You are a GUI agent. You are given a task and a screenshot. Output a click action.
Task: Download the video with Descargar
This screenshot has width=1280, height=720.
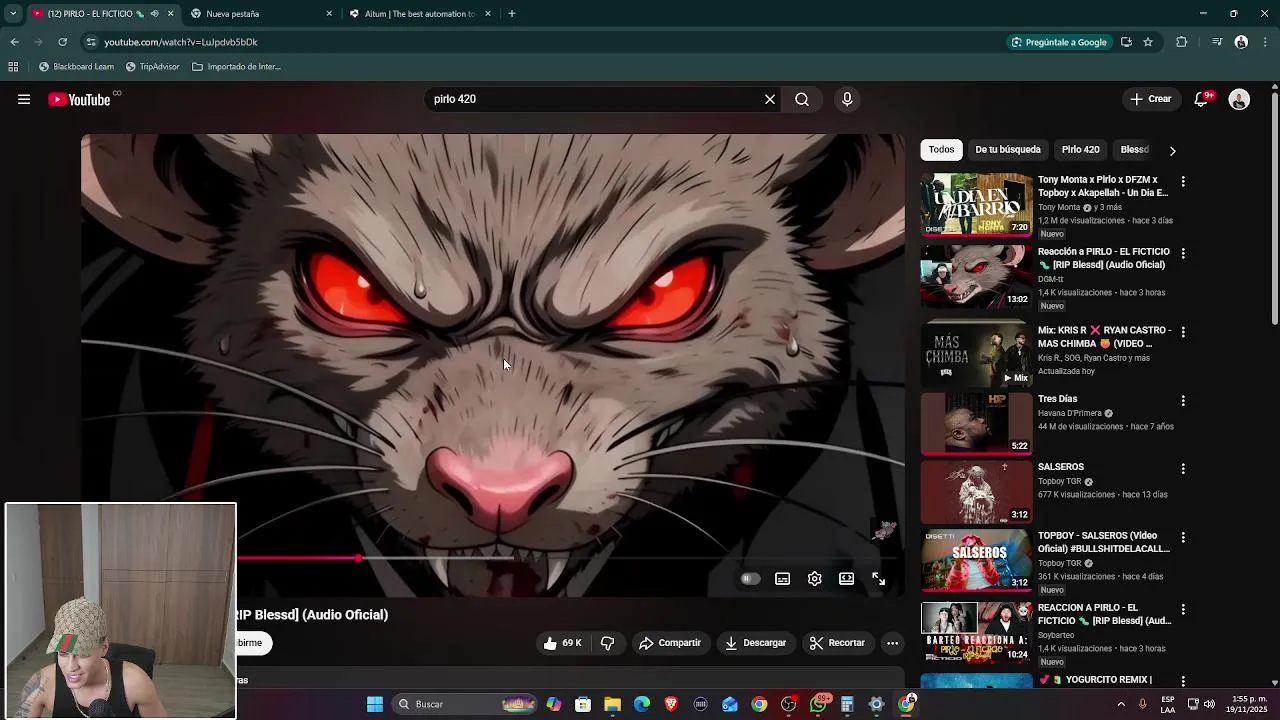point(755,643)
